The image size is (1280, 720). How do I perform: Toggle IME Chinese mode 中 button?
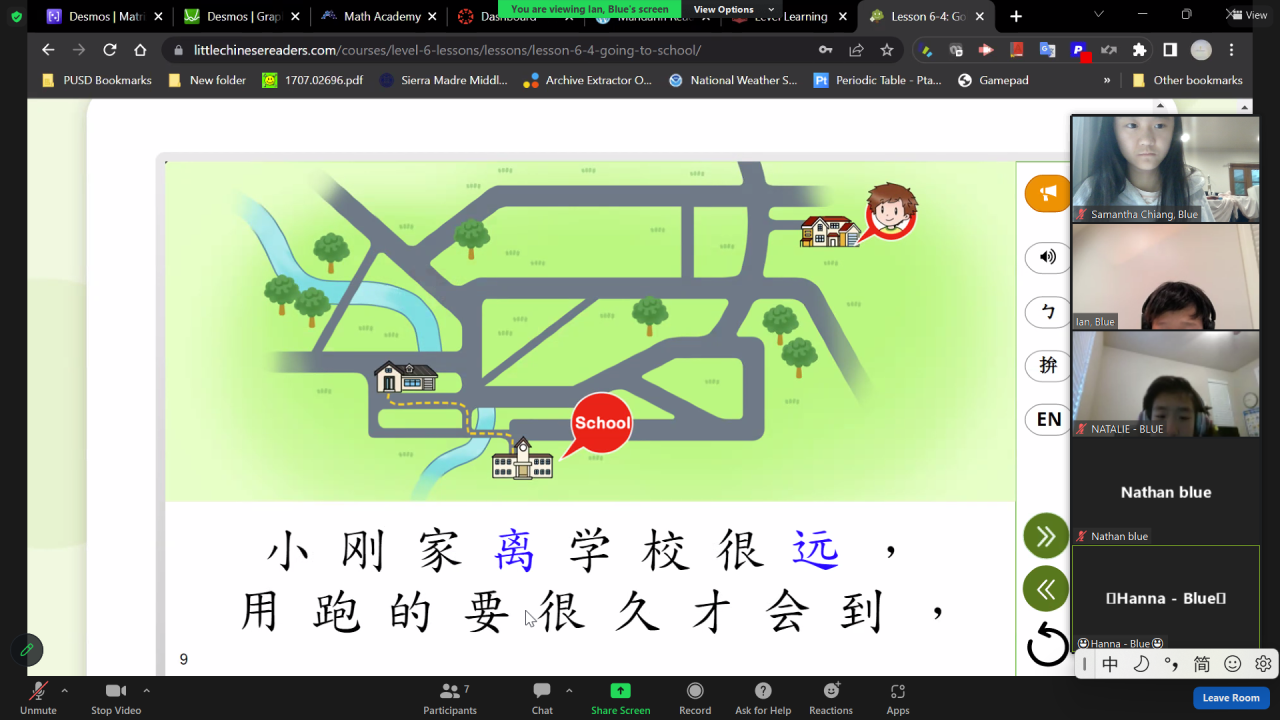[1110, 664]
